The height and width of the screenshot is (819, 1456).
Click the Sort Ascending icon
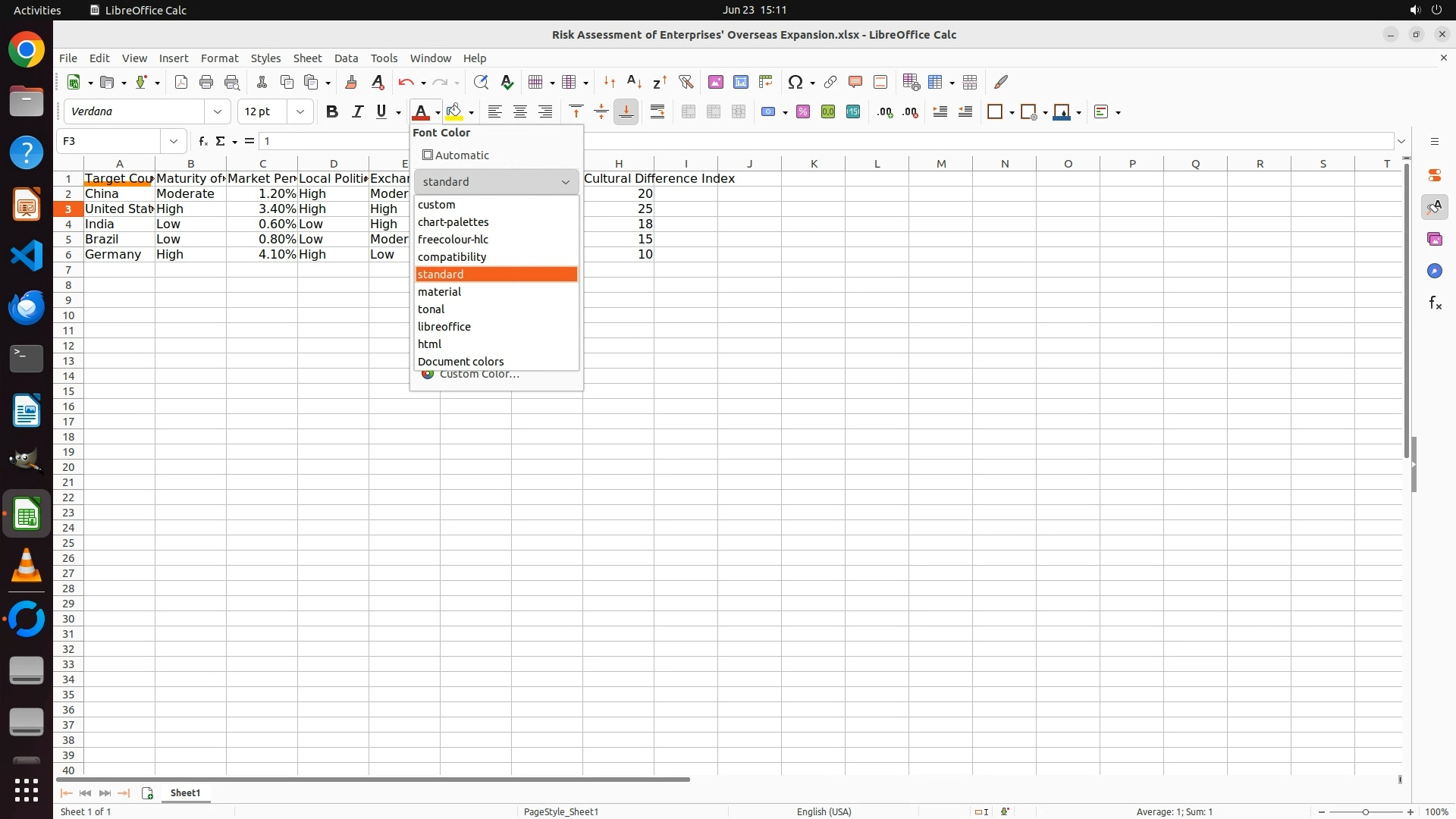pyautogui.click(x=635, y=82)
